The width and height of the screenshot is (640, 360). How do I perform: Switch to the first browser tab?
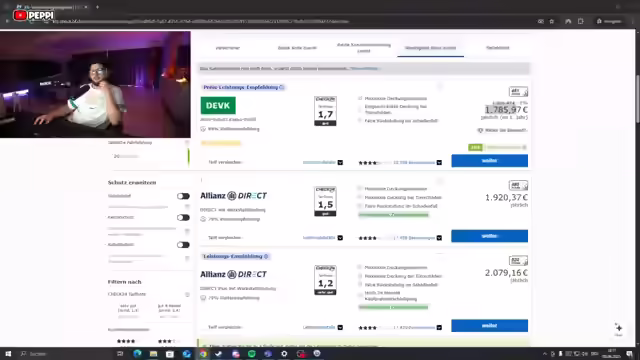[51, 7]
